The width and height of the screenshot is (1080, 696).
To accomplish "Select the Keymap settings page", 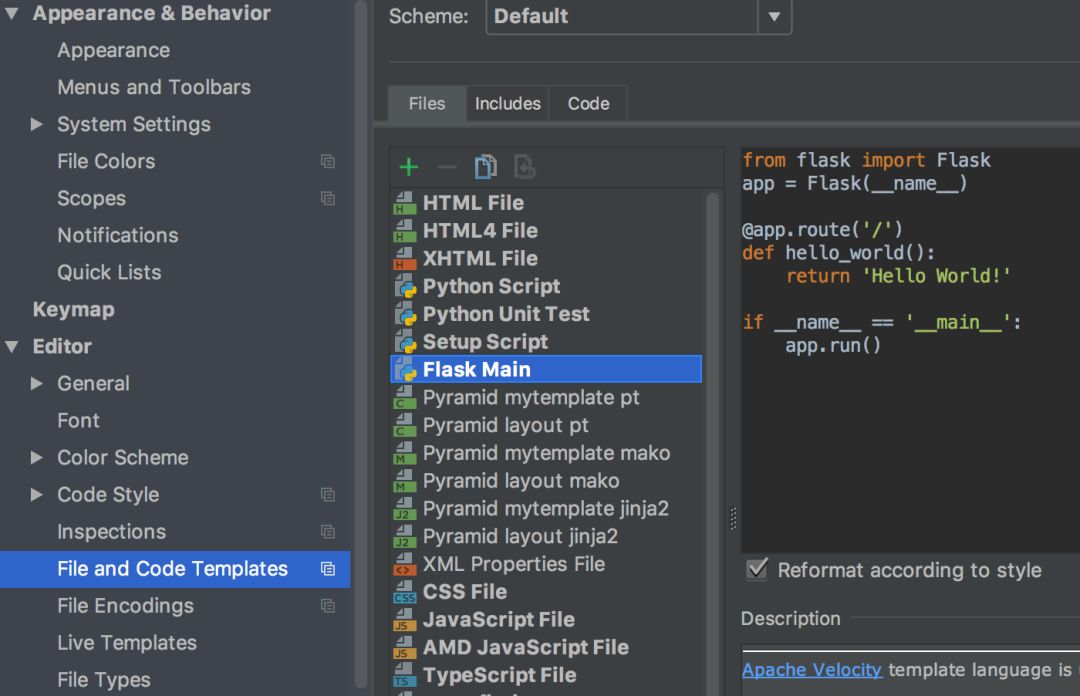I will (x=73, y=310).
